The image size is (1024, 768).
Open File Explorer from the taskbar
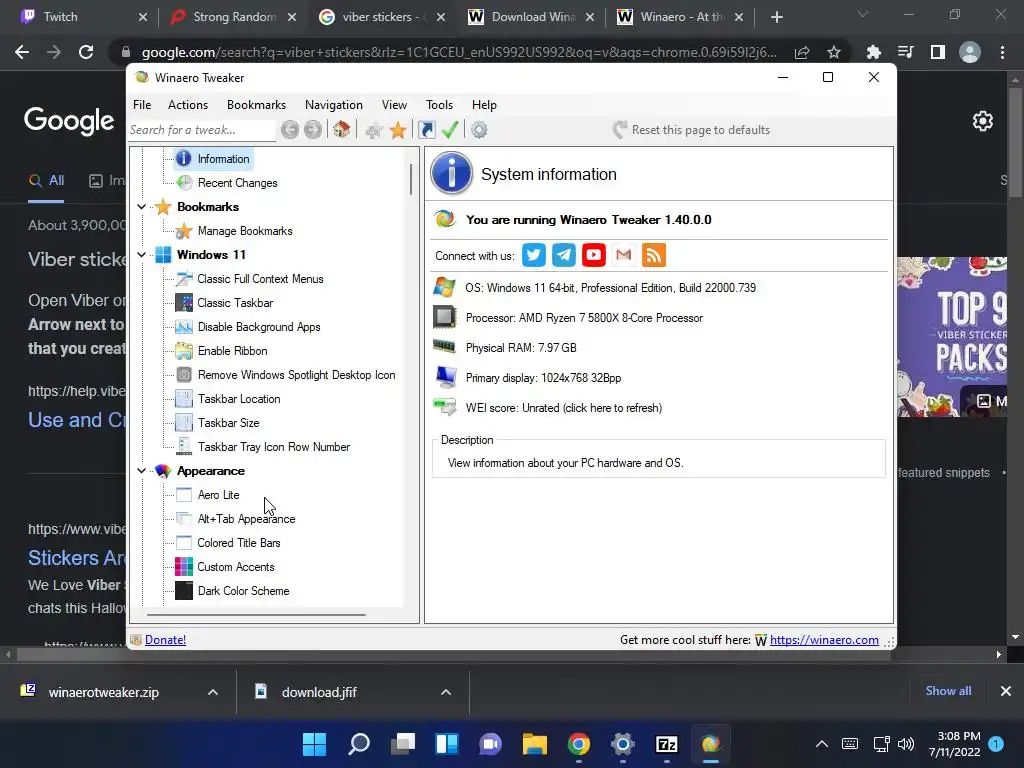point(534,744)
